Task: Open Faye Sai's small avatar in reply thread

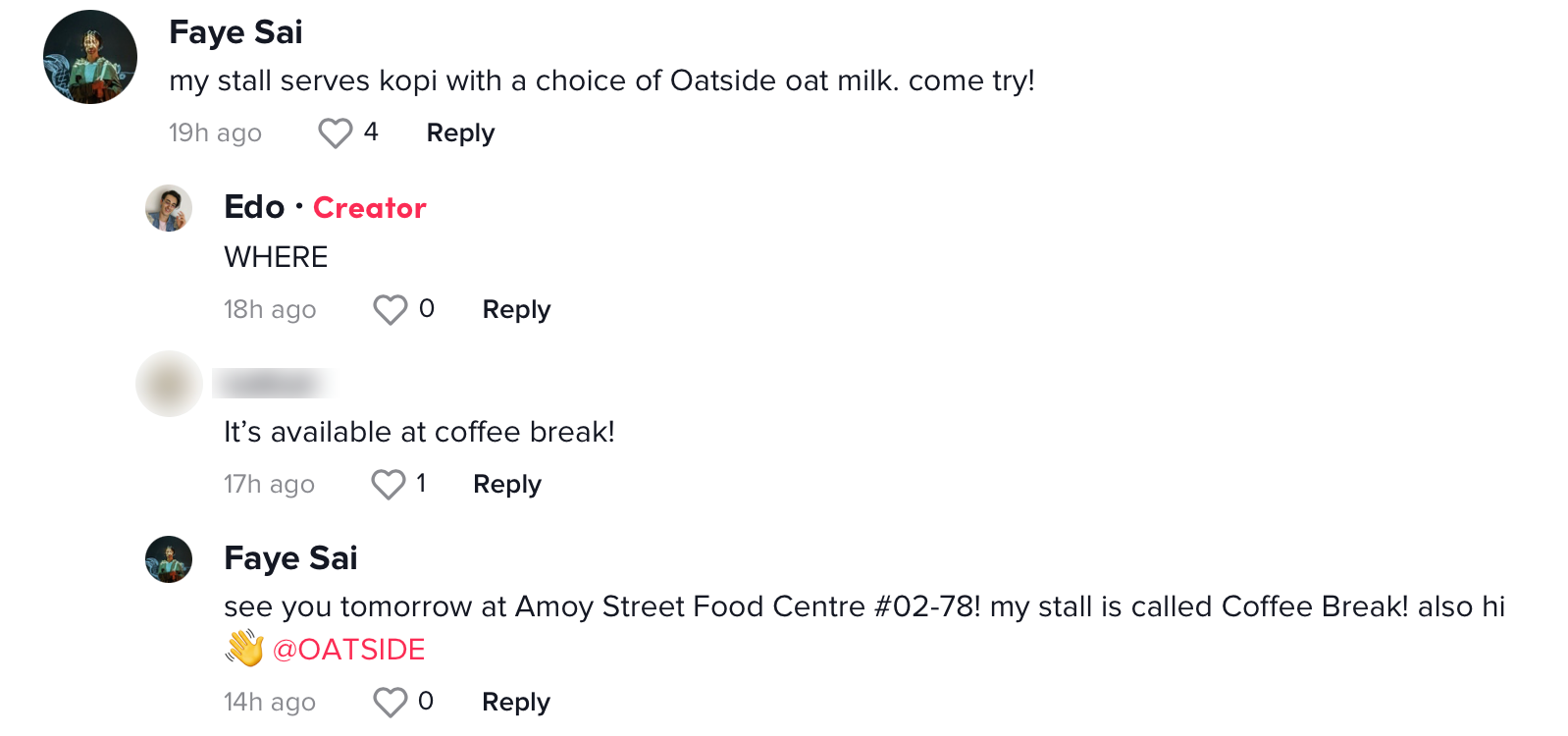Action: click(169, 559)
